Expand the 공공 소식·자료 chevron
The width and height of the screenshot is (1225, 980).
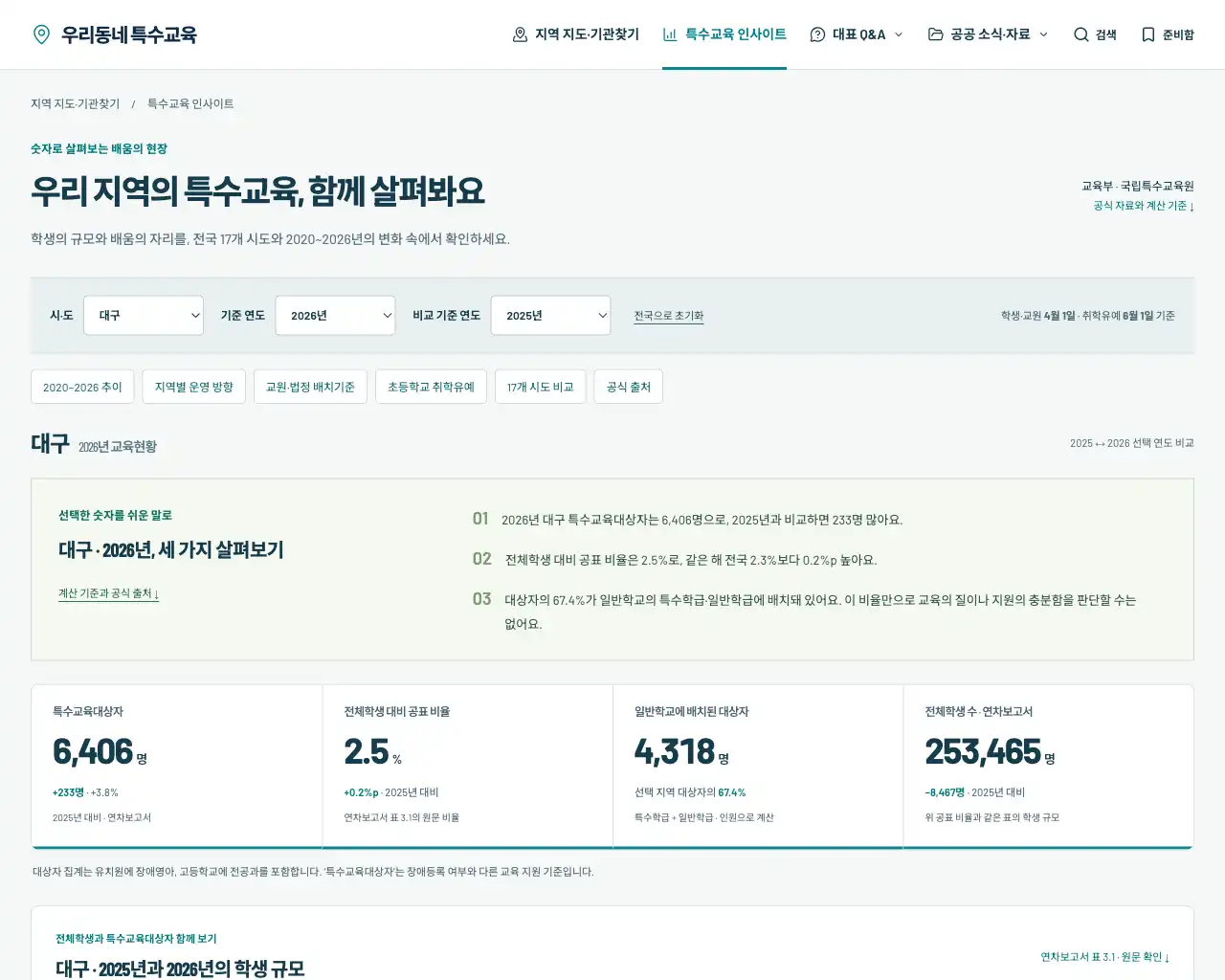[1043, 34]
